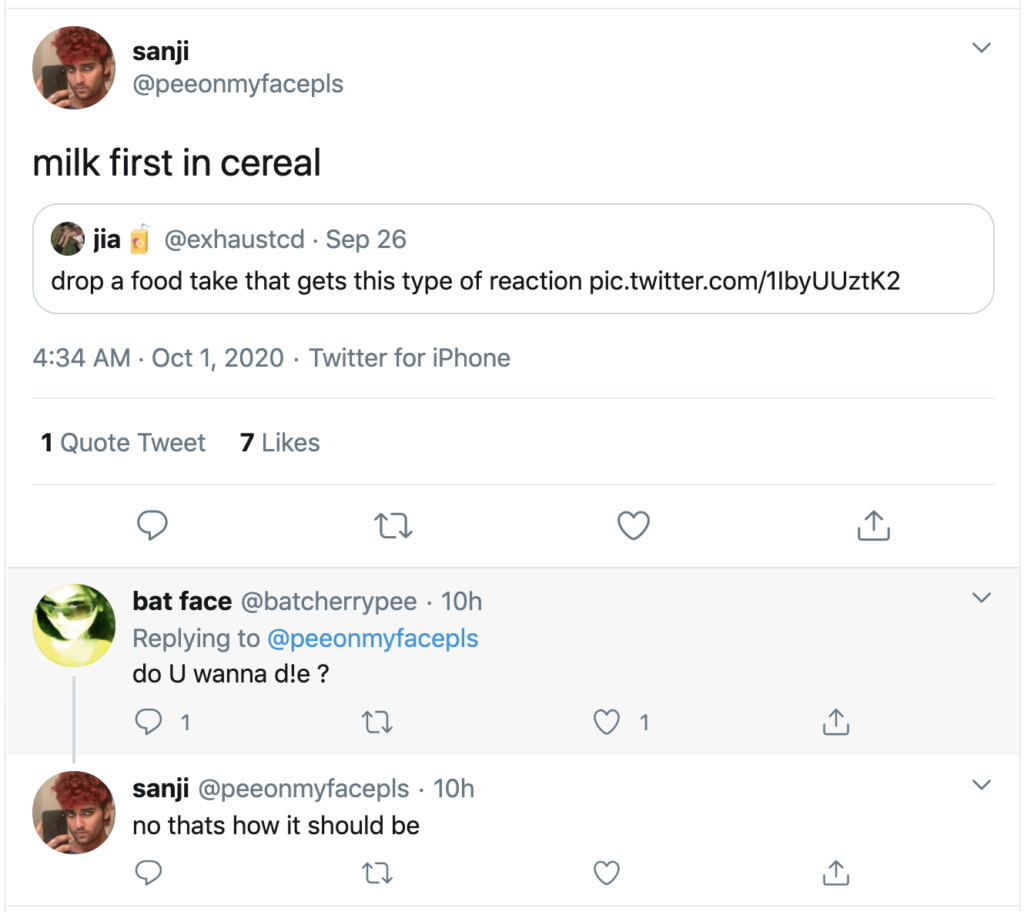Viewport: 1024px width, 912px height.
Task: Open sanji's profile picture
Action: point(74,67)
